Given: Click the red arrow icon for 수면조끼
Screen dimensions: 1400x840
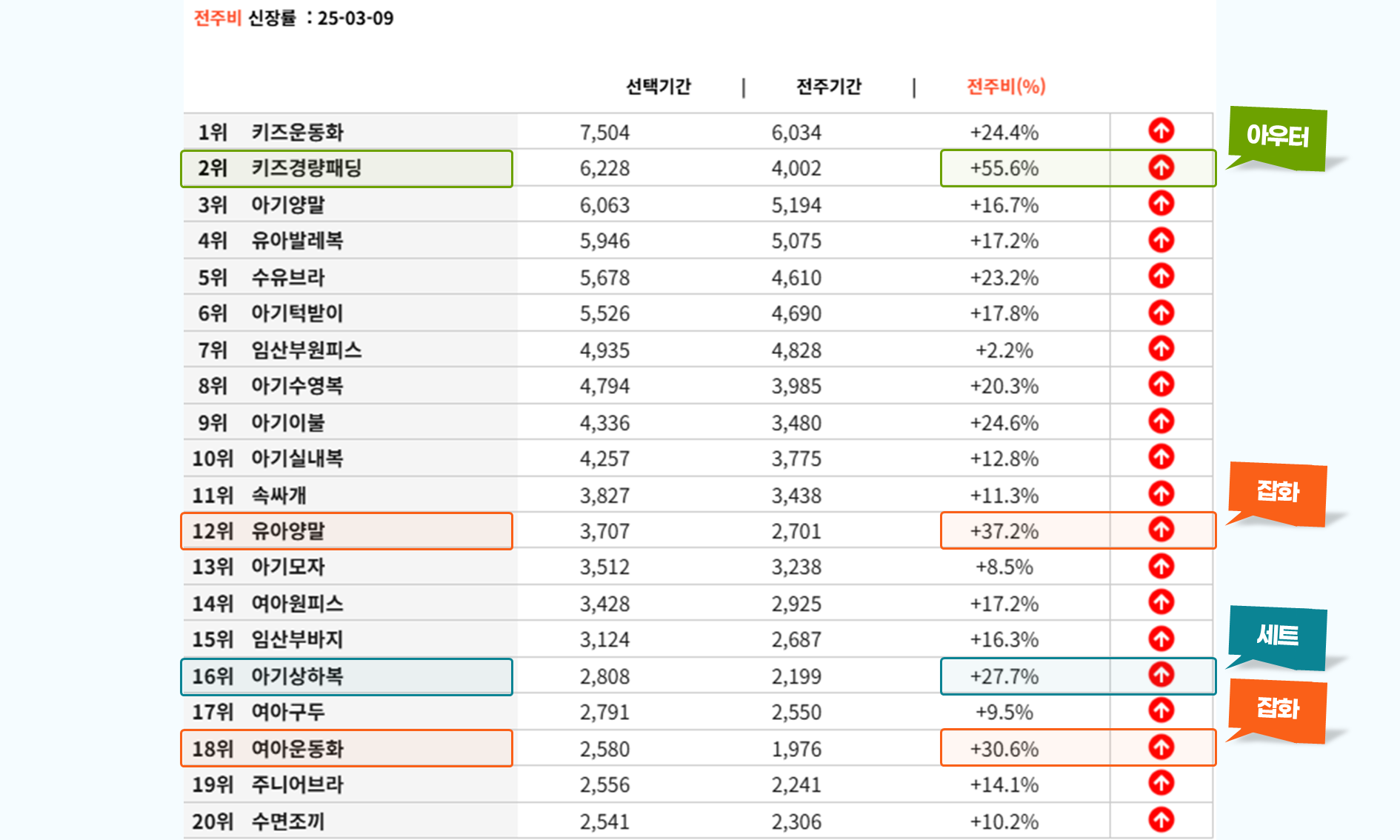Looking at the screenshot, I should tap(1161, 820).
